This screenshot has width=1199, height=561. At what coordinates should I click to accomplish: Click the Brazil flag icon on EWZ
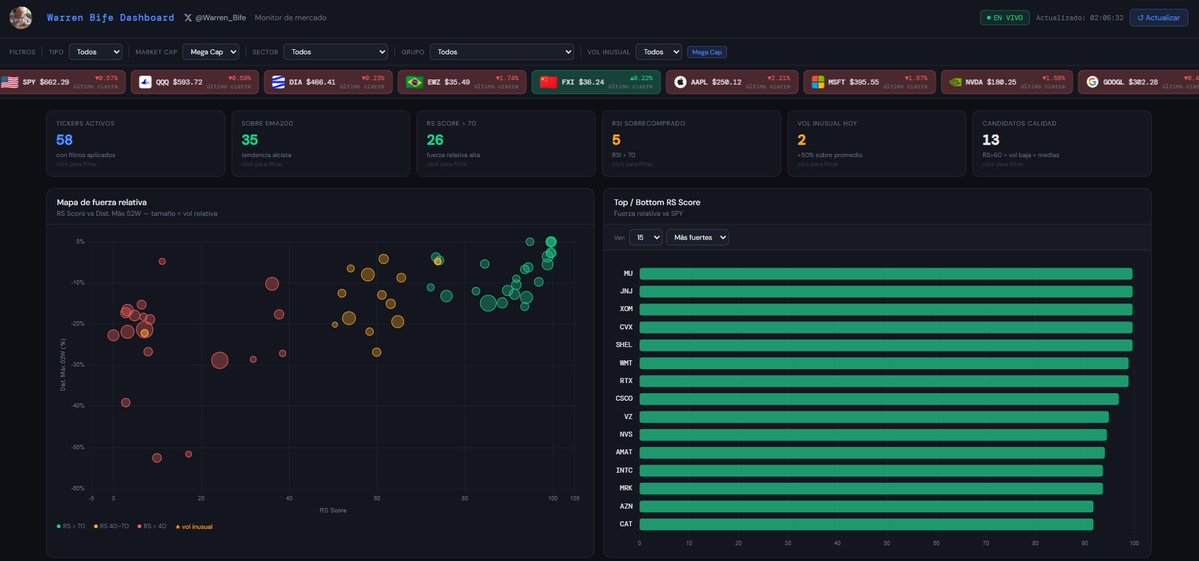pyautogui.click(x=414, y=82)
